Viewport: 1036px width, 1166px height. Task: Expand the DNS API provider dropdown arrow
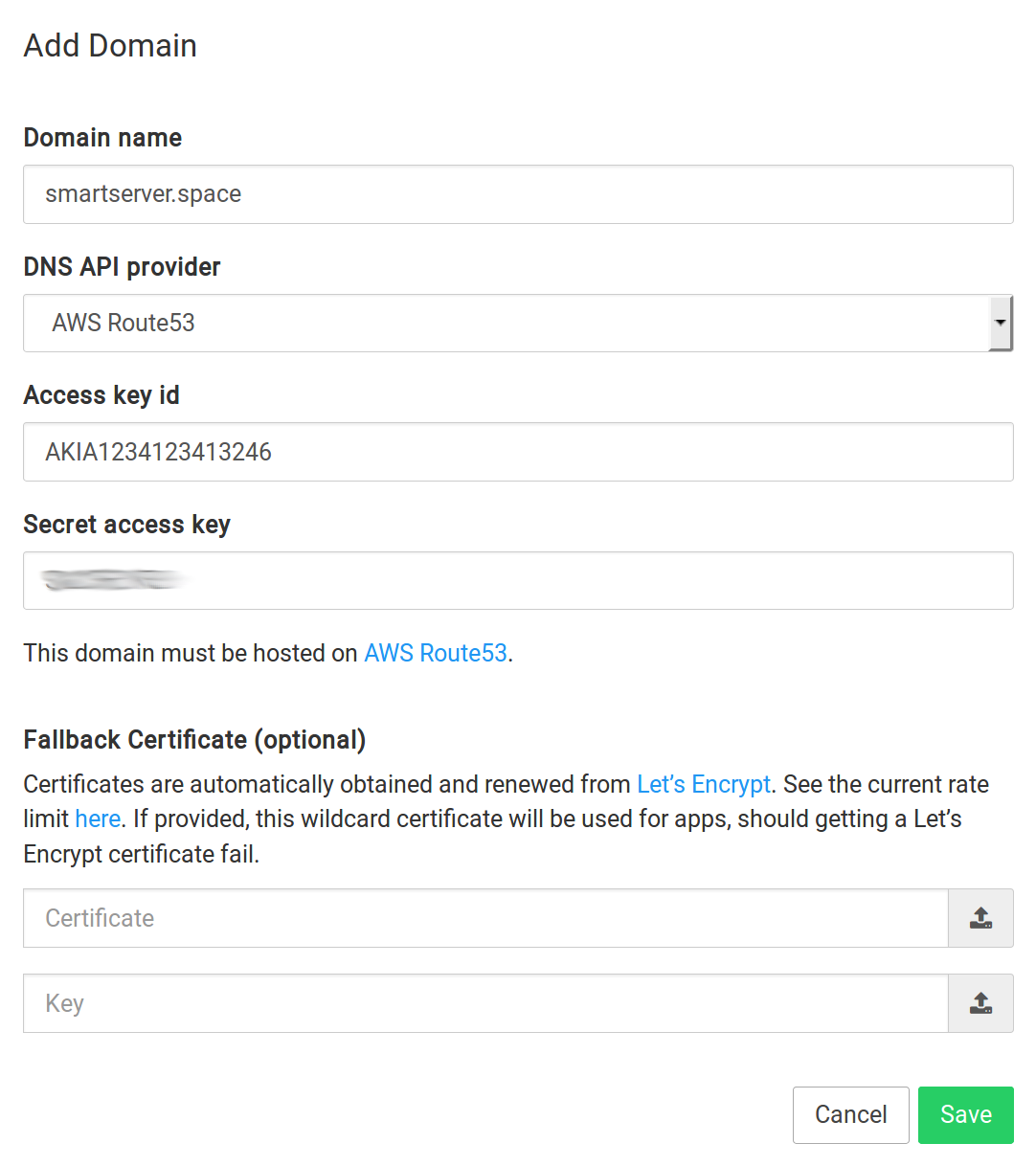click(x=1000, y=323)
